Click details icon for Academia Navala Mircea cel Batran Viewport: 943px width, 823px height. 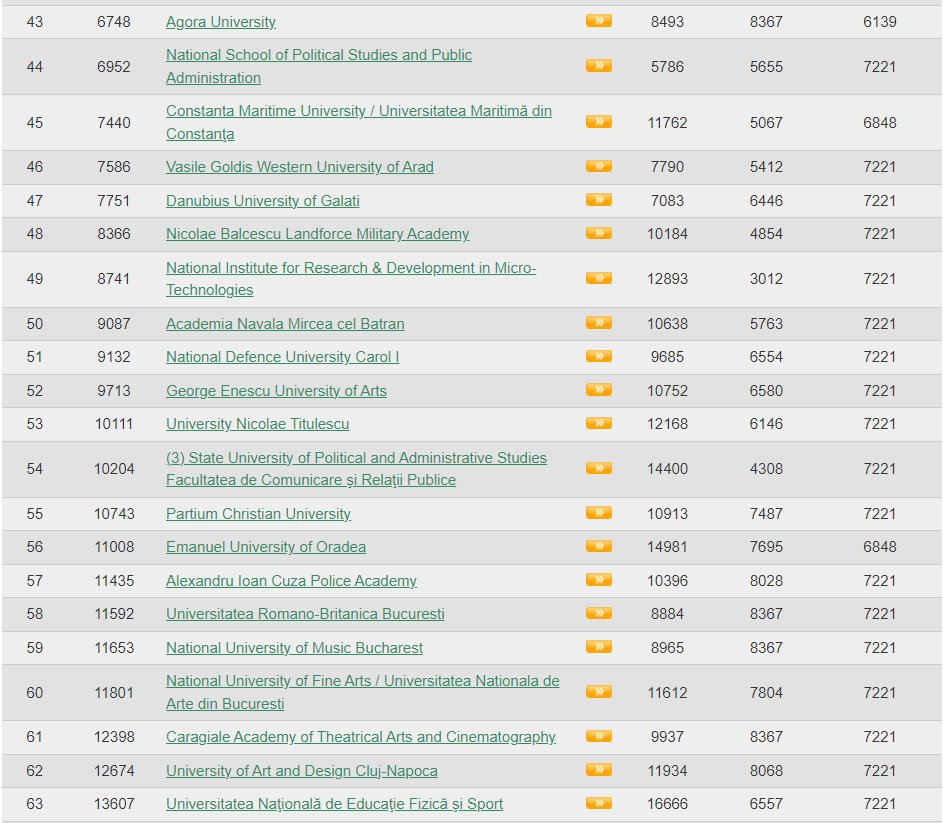598,322
